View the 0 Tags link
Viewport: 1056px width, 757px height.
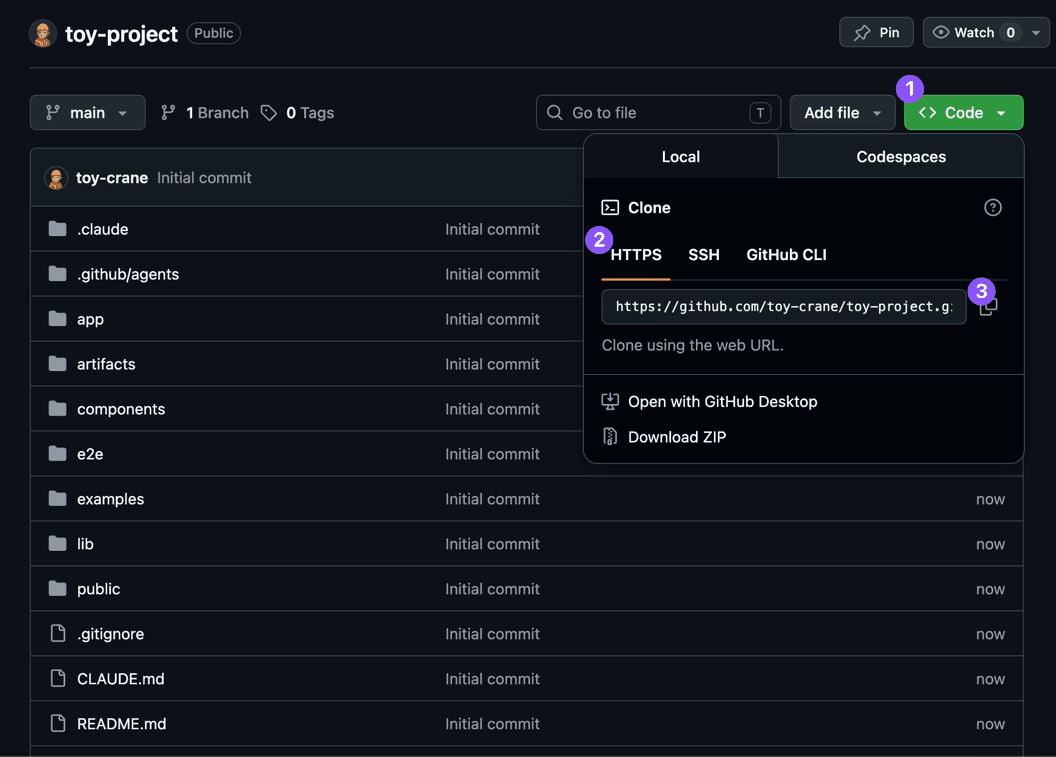point(297,112)
